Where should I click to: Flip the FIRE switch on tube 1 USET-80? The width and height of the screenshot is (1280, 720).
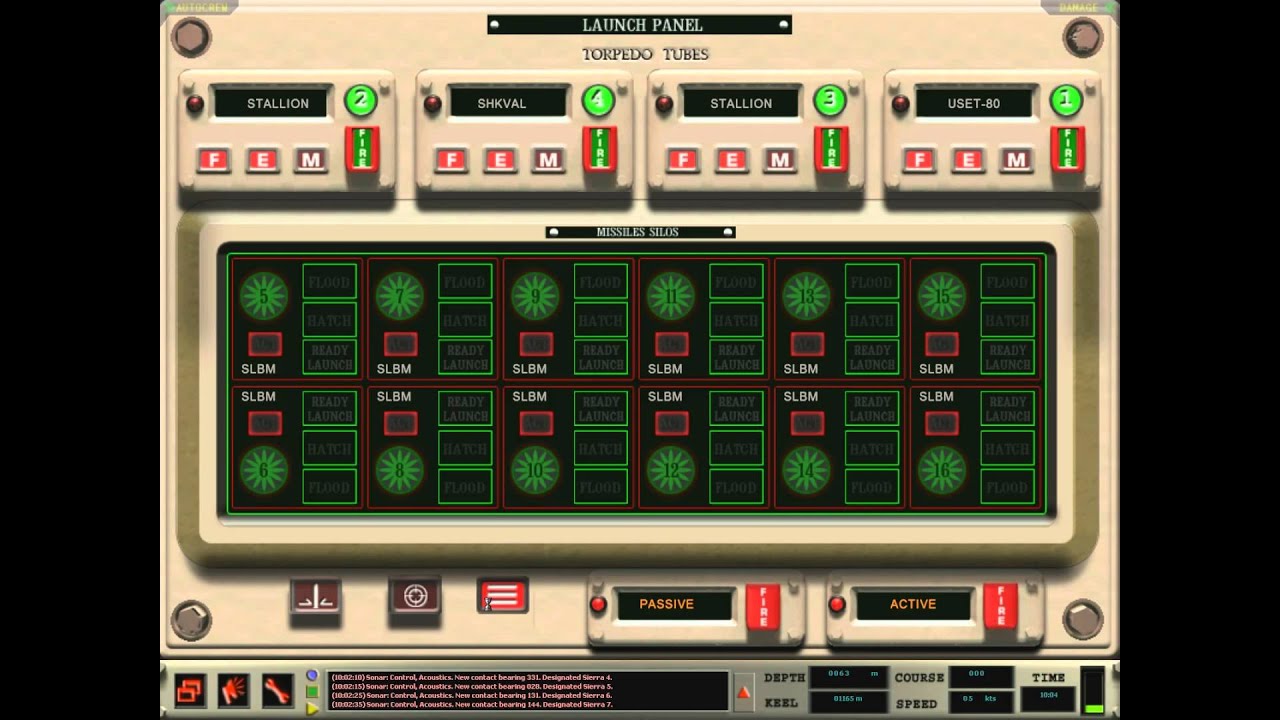[1067, 149]
